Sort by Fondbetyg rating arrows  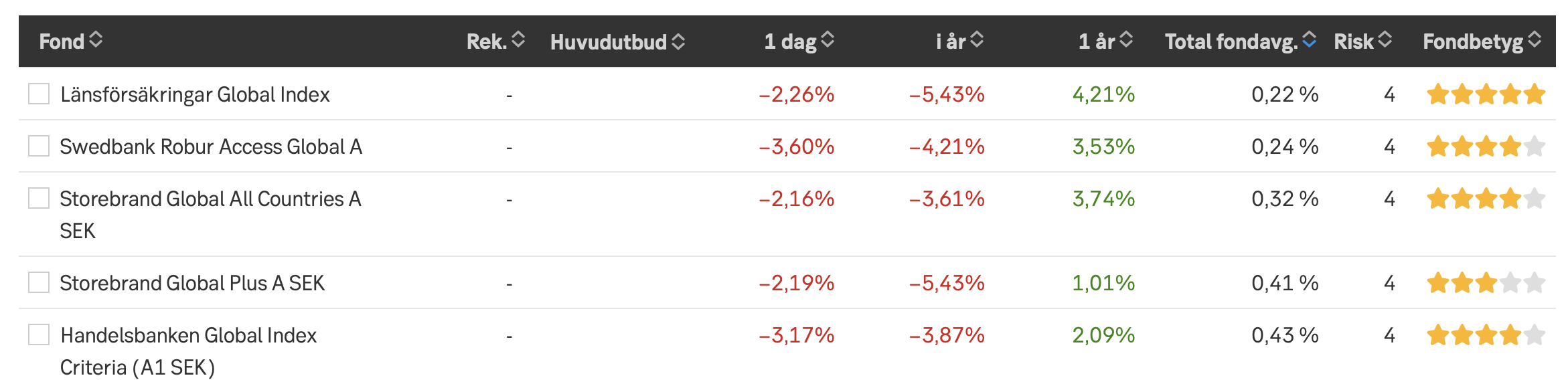click(1535, 40)
